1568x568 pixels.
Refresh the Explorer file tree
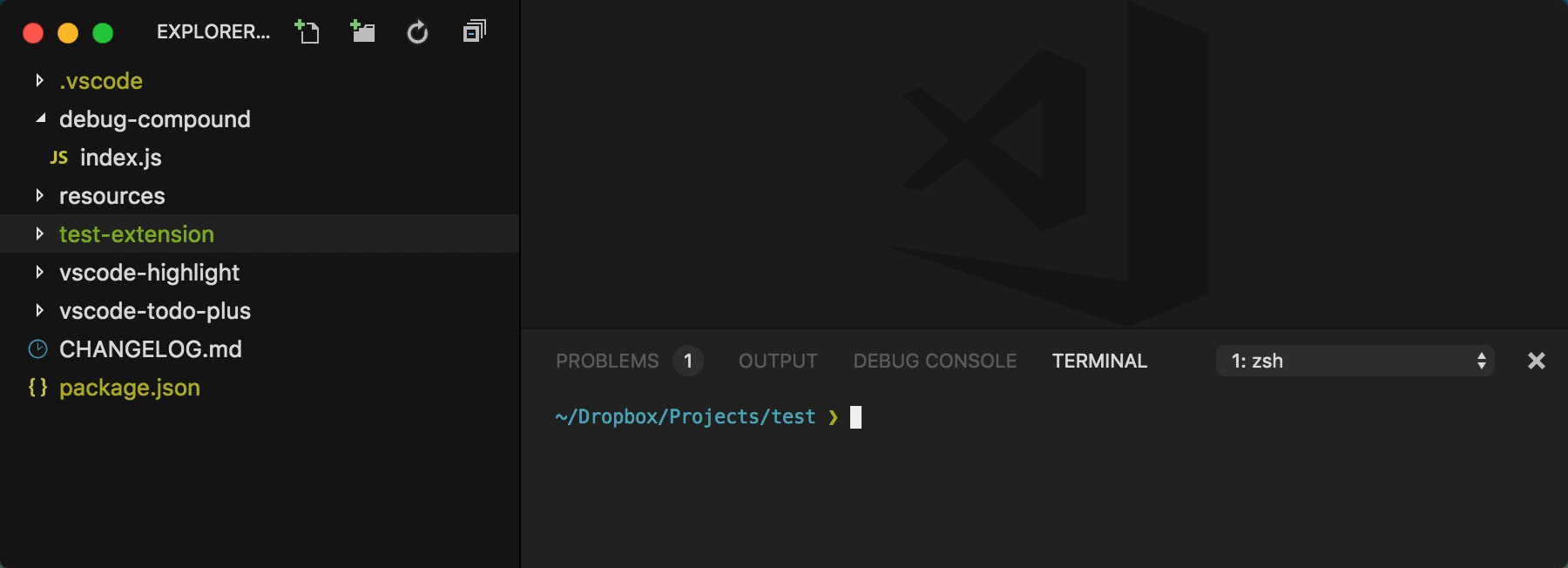(x=418, y=32)
